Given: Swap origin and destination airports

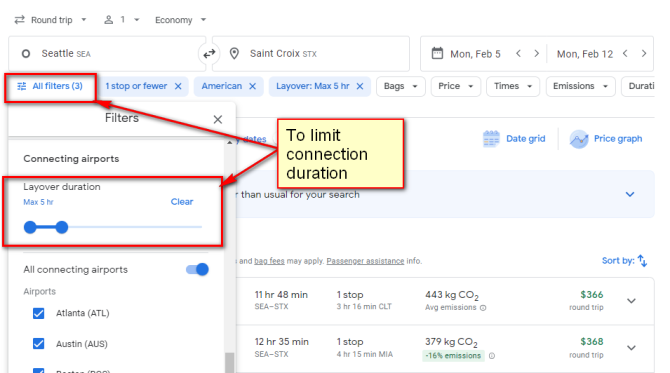Looking at the screenshot, I should [x=209, y=54].
